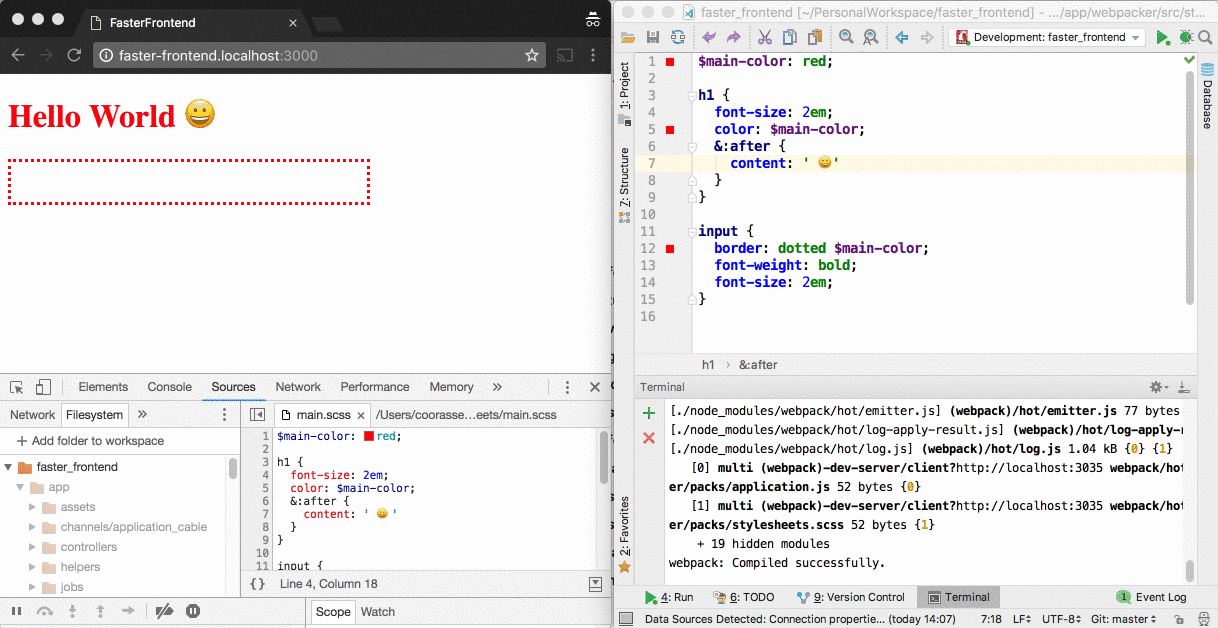Viewport: 1218px width, 628px height.
Task: Reload the FasterFrontend page in Chrome
Action: 73,55
